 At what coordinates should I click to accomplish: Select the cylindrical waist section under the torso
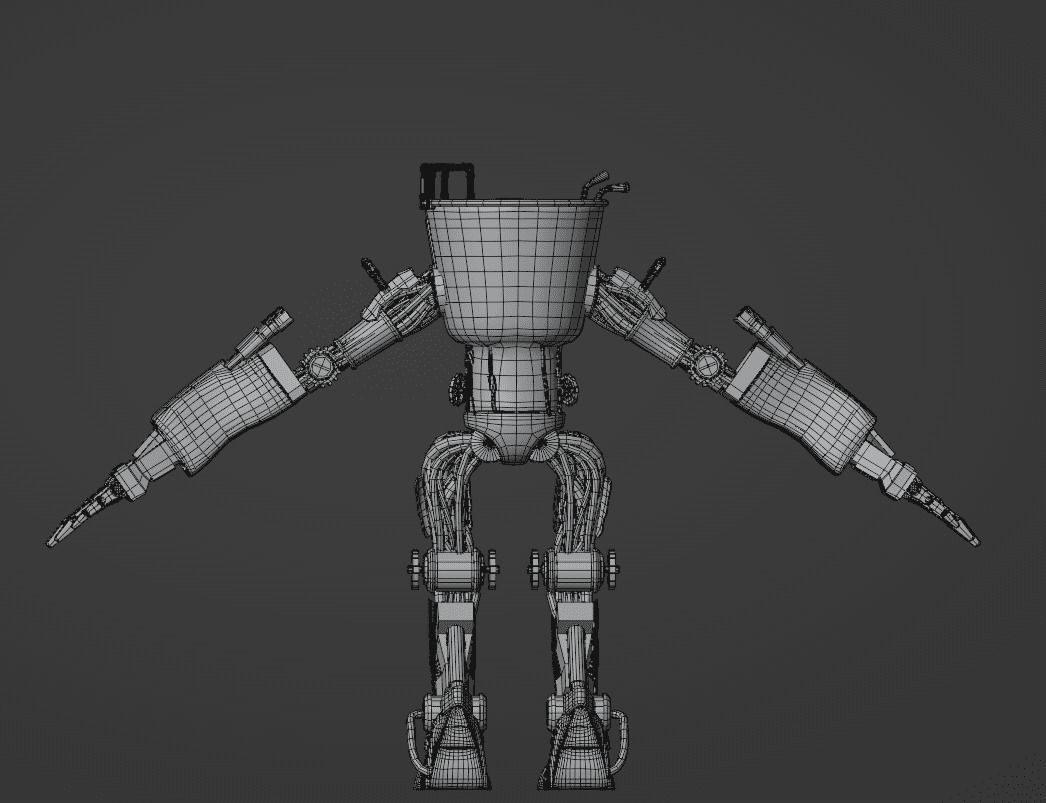(x=512, y=379)
